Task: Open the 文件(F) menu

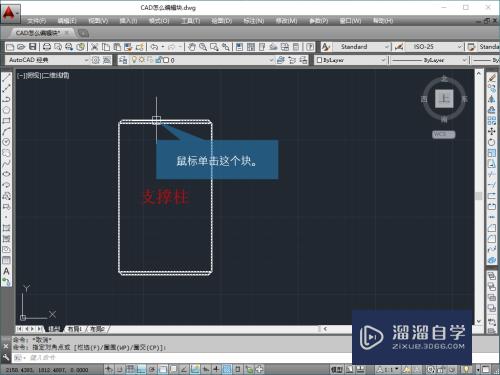Action: click(x=37, y=21)
